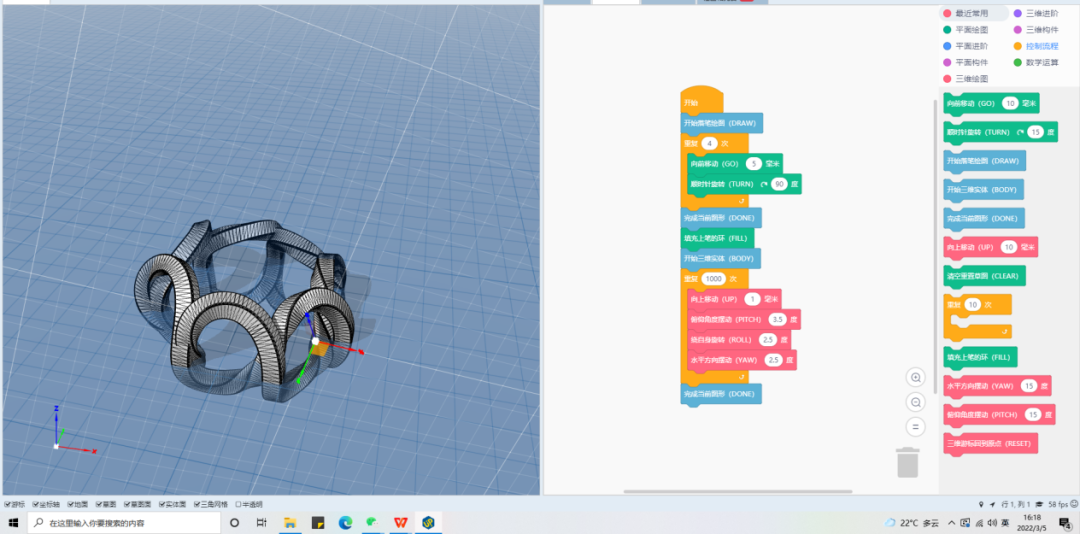Screen dimensions: 1080x534
Task: Click the graduation cap icon in status bar
Action: pos(1040,504)
